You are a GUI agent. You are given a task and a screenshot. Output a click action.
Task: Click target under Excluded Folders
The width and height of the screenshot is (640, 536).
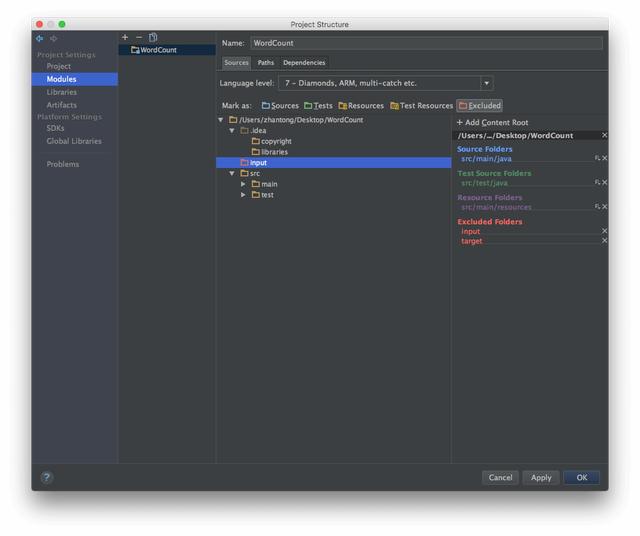[471, 241]
